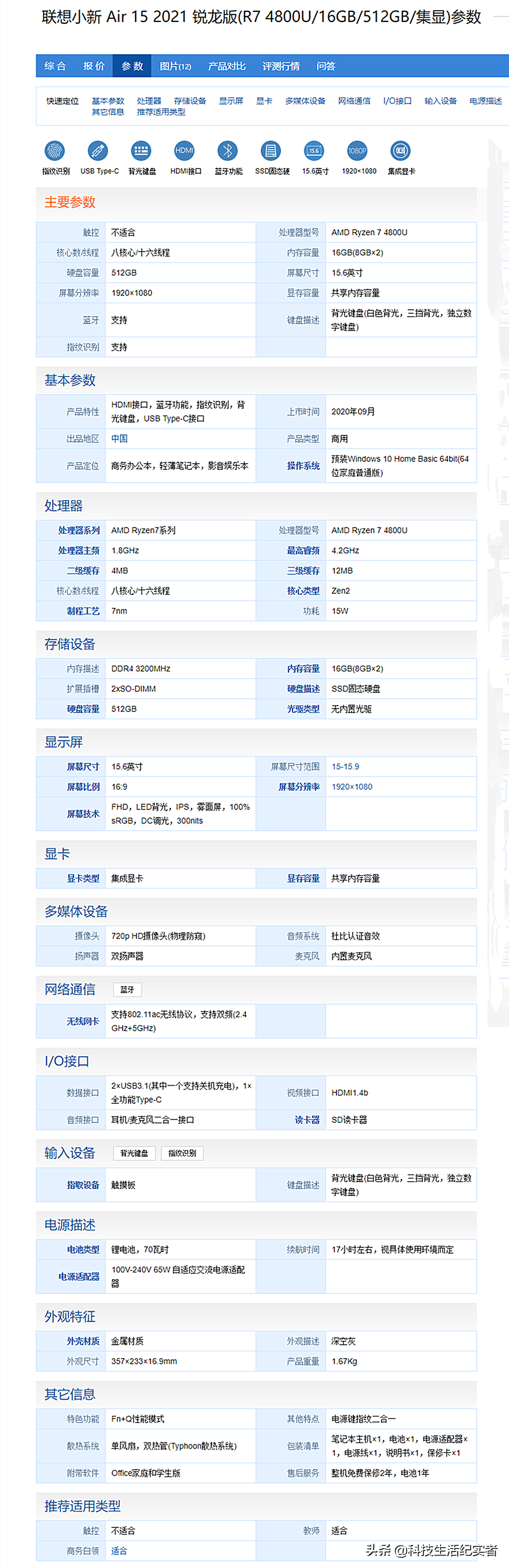The image size is (509, 1568).
Task: Switch to the 产品对比 tab
Action: (227, 66)
